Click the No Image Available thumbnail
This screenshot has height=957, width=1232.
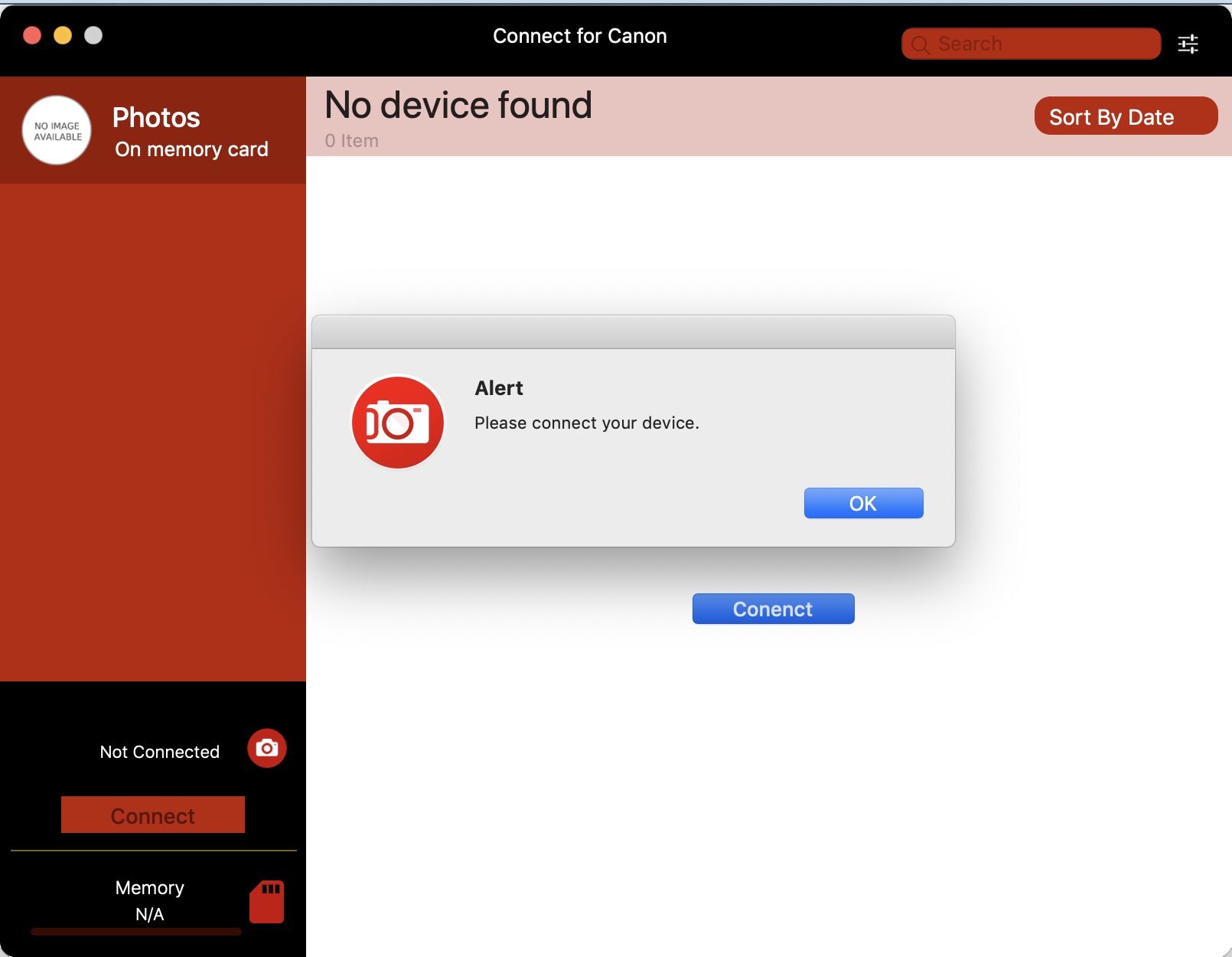tap(57, 130)
